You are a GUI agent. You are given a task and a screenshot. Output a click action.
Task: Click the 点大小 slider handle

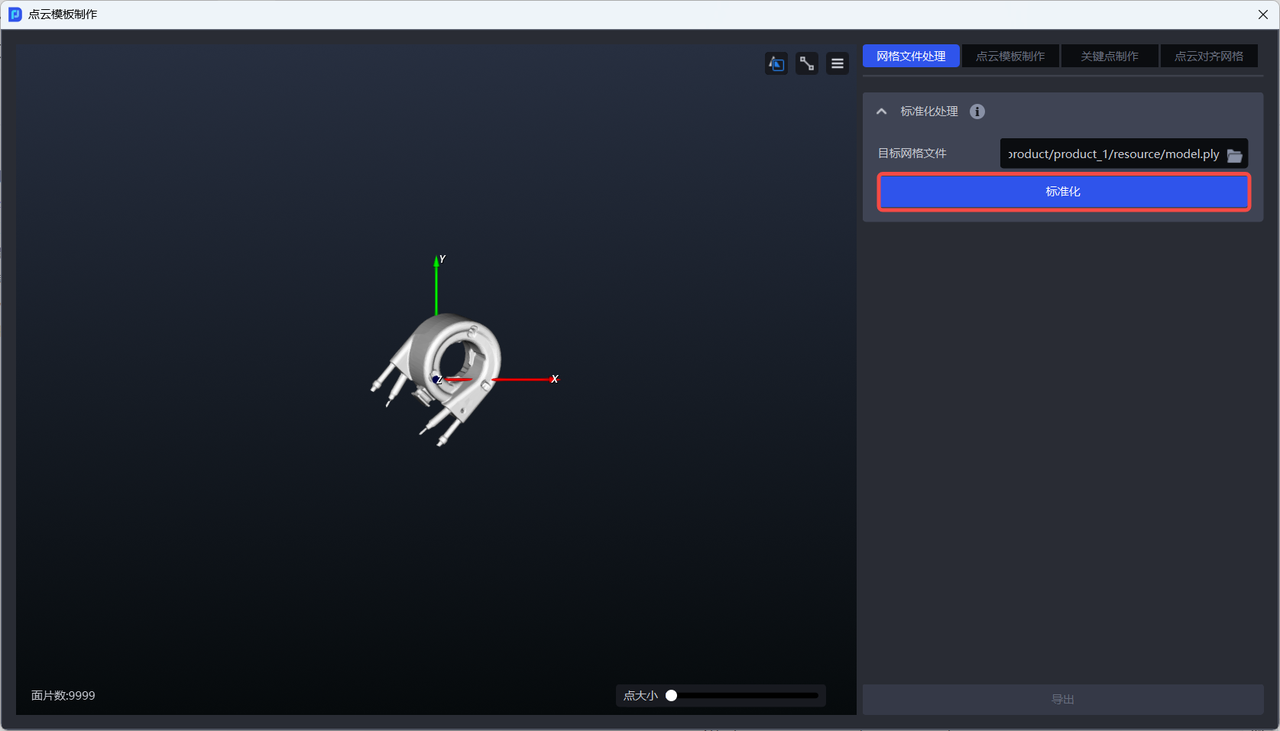[x=672, y=696]
